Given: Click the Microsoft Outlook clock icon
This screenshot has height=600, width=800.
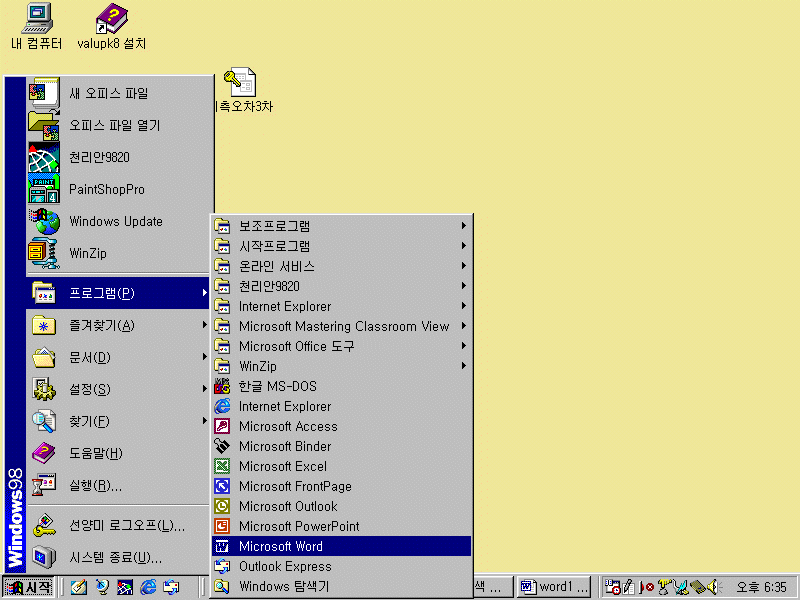Looking at the screenshot, I should pos(222,506).
